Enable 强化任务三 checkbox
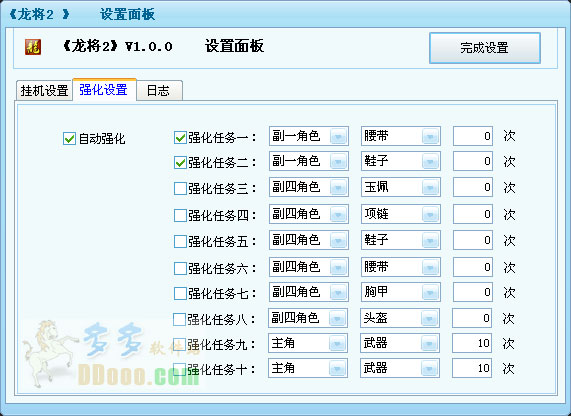The image size is (571, 416). click(180, 189)
